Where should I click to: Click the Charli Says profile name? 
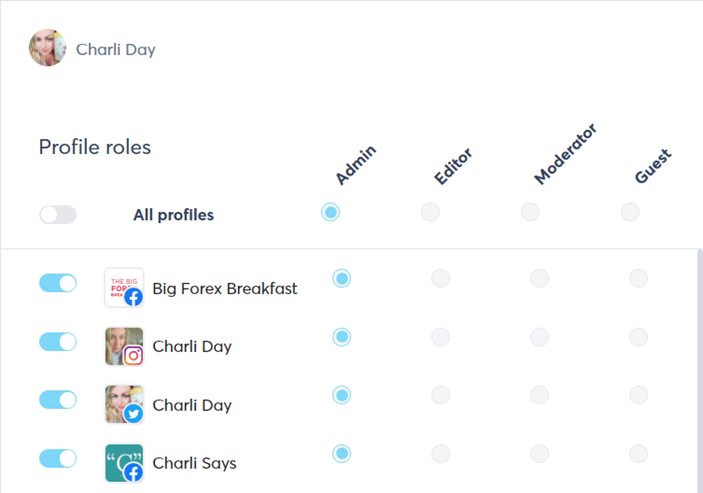194,464
